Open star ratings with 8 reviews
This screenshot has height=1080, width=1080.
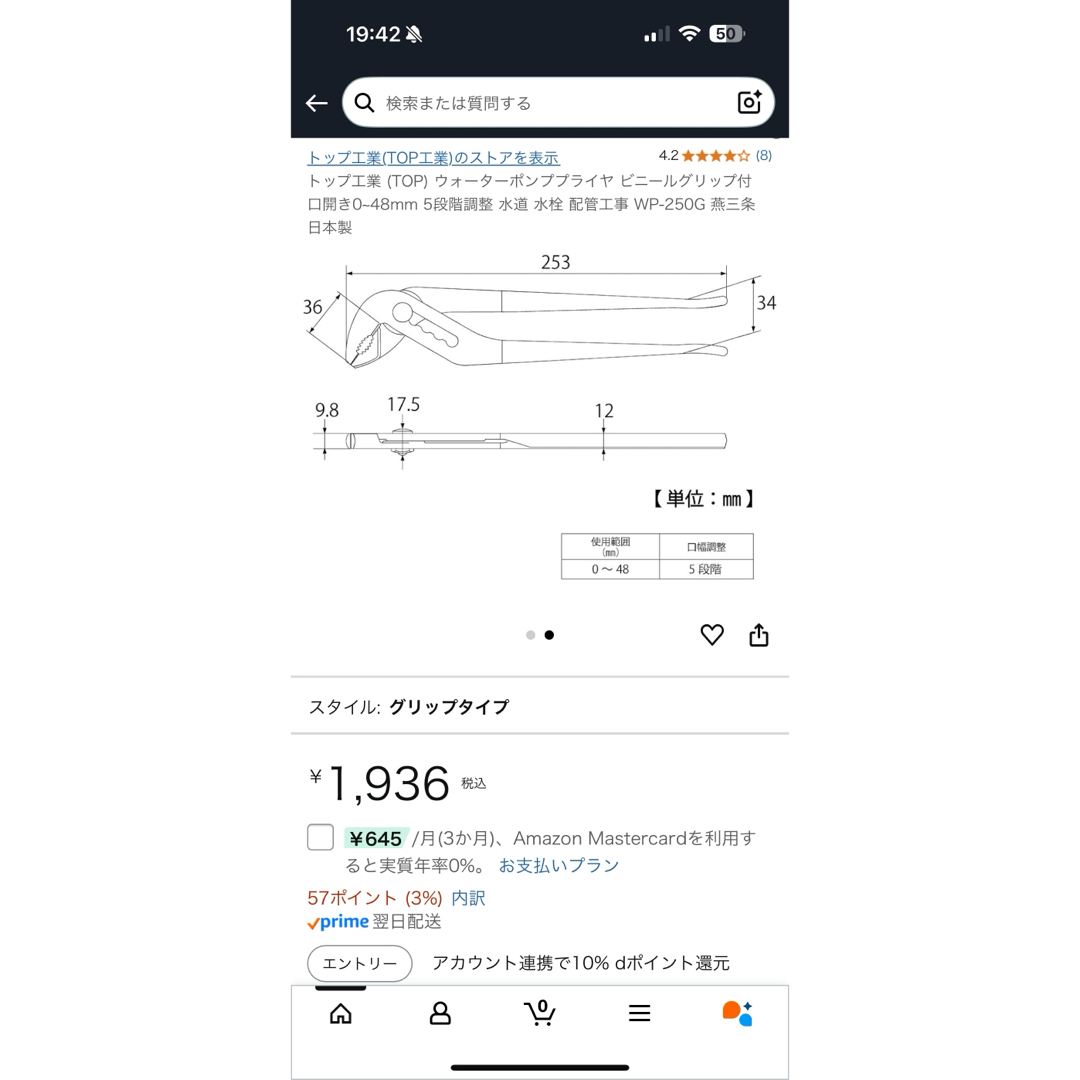(x=715, y=156)
